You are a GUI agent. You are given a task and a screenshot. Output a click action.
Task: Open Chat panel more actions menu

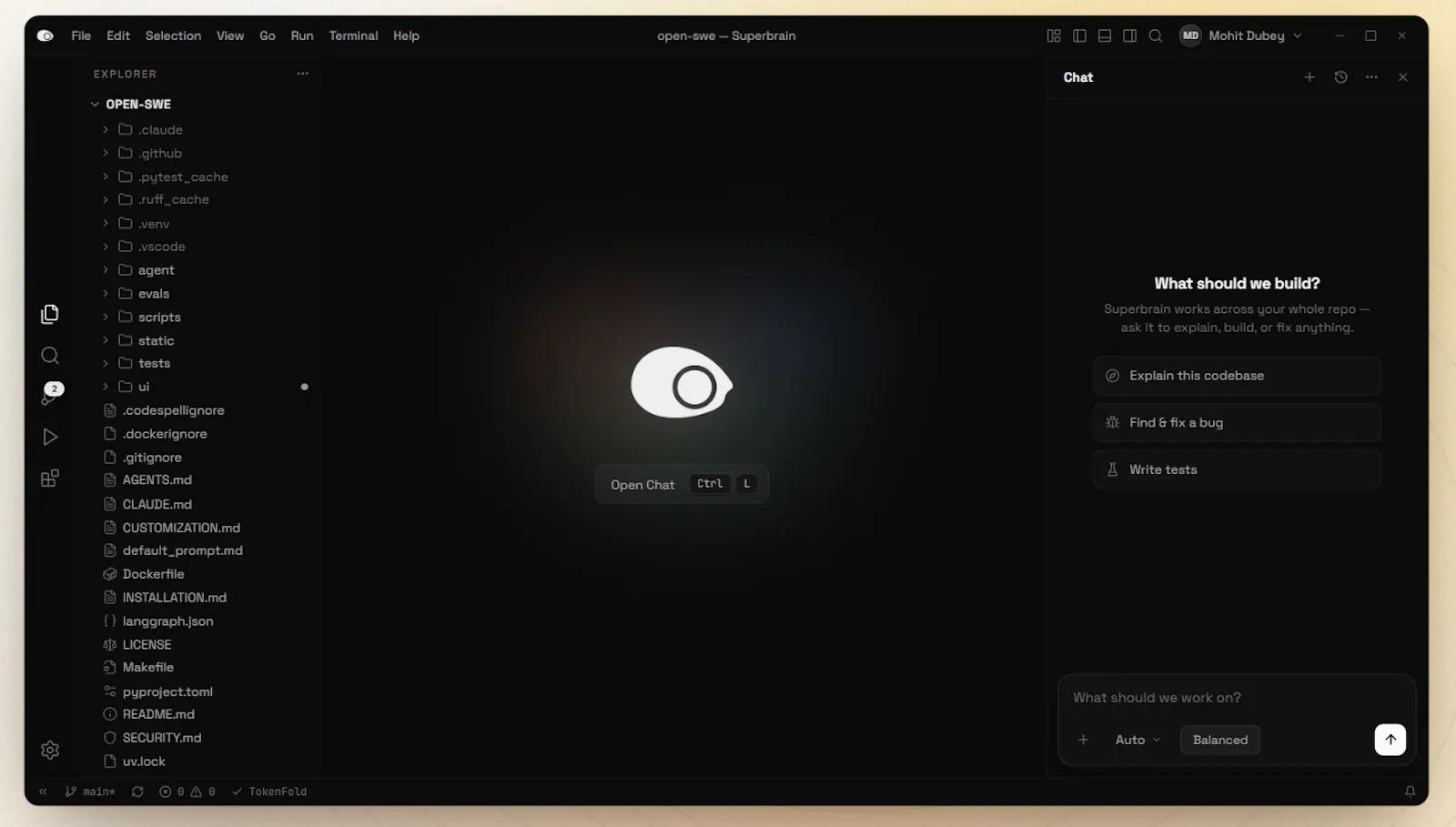click(1371, 77)
